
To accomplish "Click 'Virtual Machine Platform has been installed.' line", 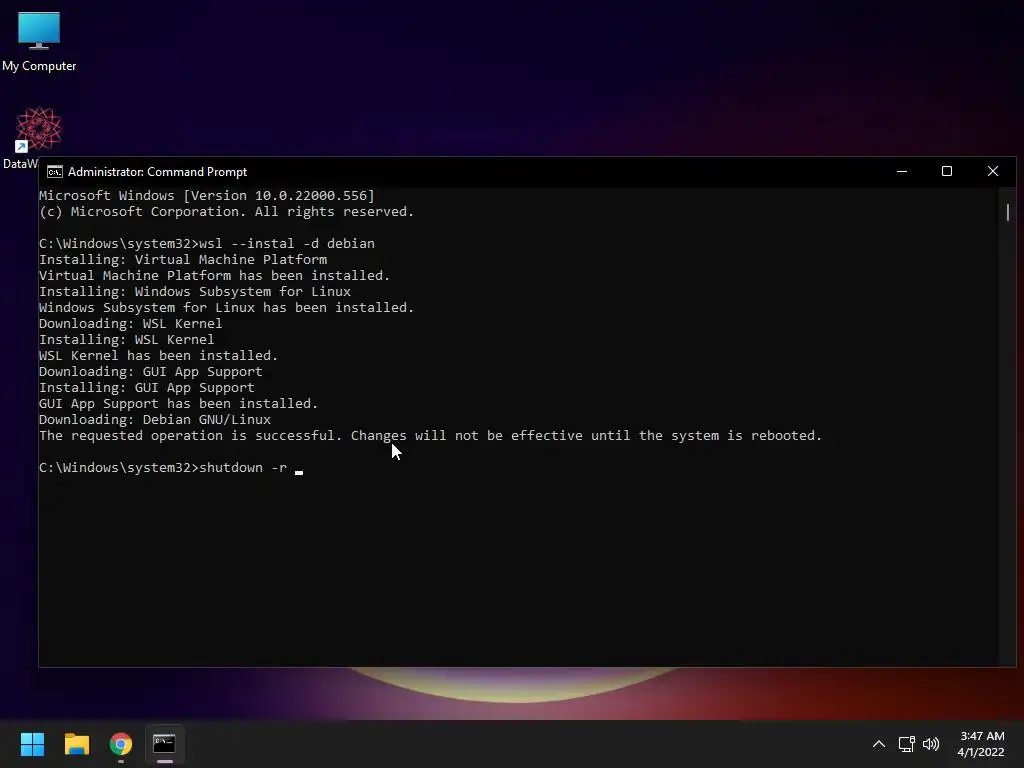I will (x=215, y=276).
